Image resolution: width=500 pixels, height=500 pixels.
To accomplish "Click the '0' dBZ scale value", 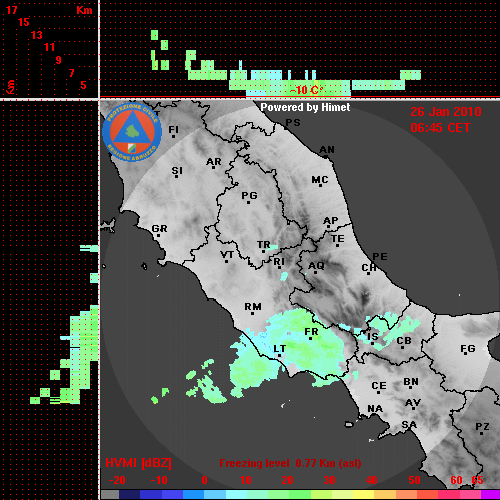I will click(x=205, y=480).
